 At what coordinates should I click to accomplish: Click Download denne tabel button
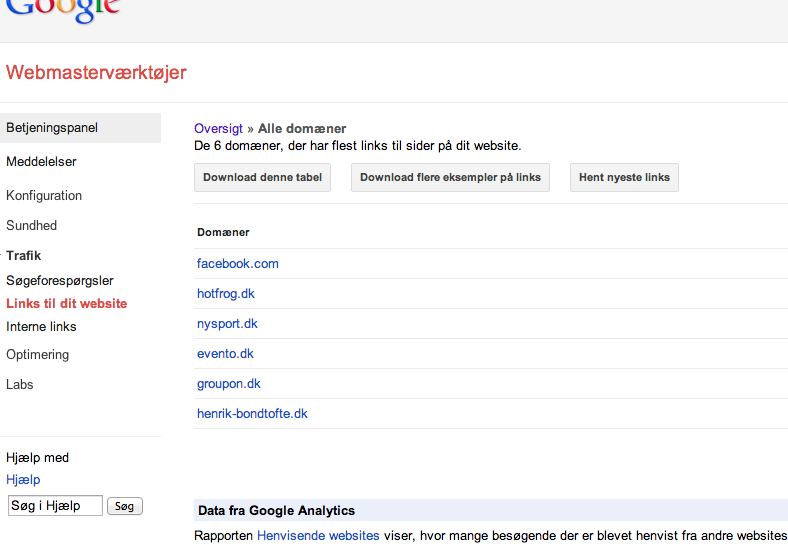click(262, 177)
